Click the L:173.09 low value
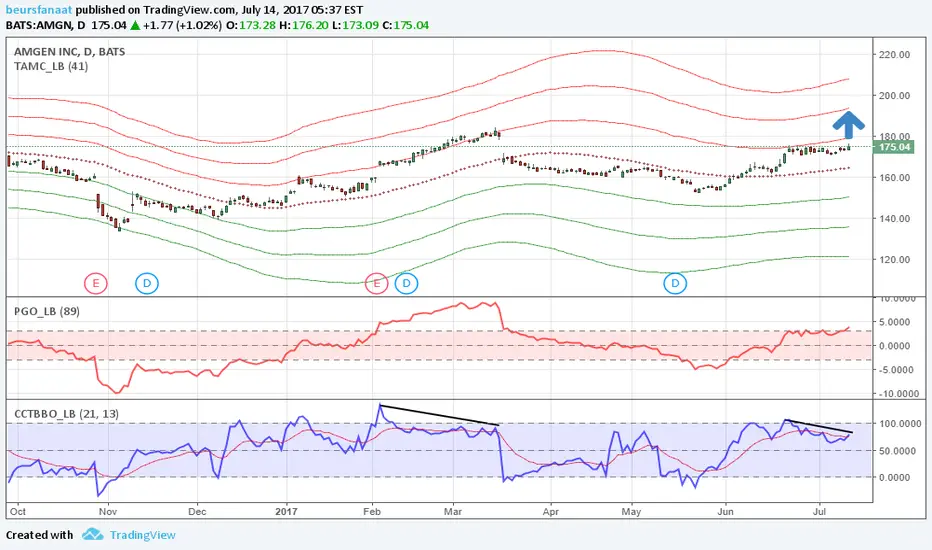This screenshot has width=932, height=550. [x=355, y=26]
